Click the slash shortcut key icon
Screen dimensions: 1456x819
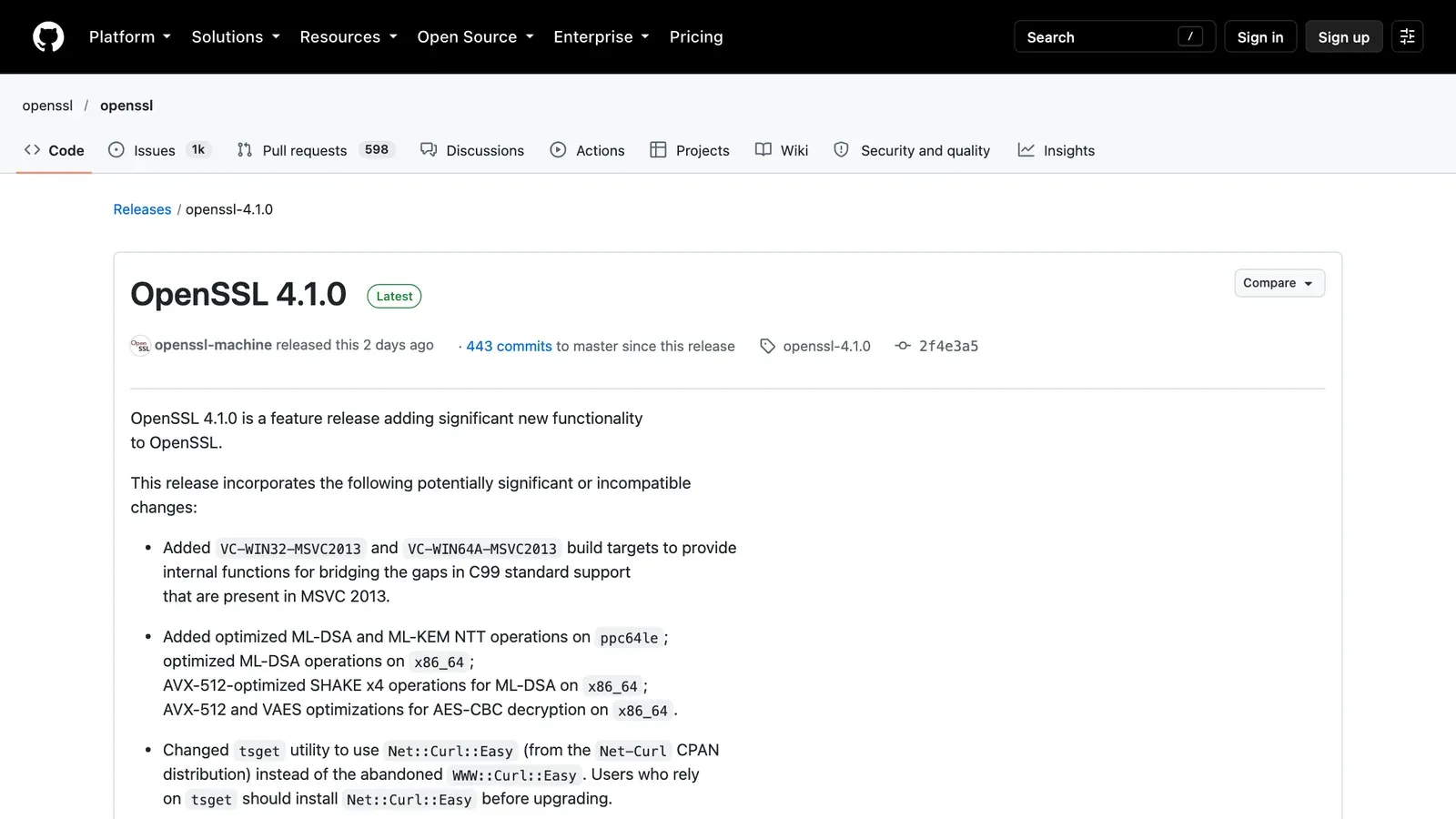pos(1190,36)
